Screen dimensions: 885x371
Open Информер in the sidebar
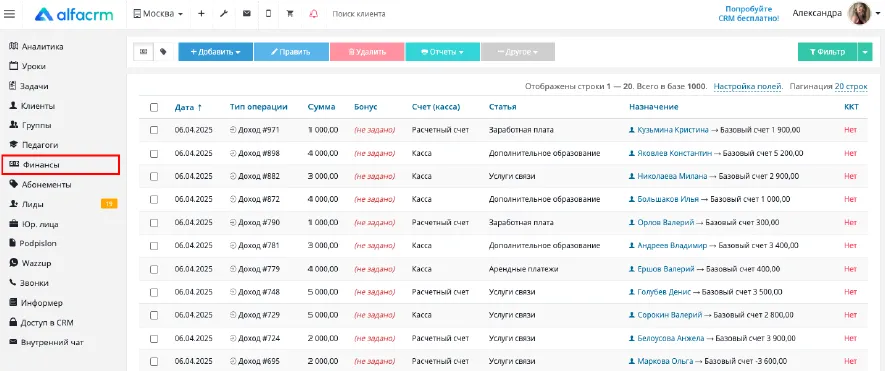[x=36, y=303]
